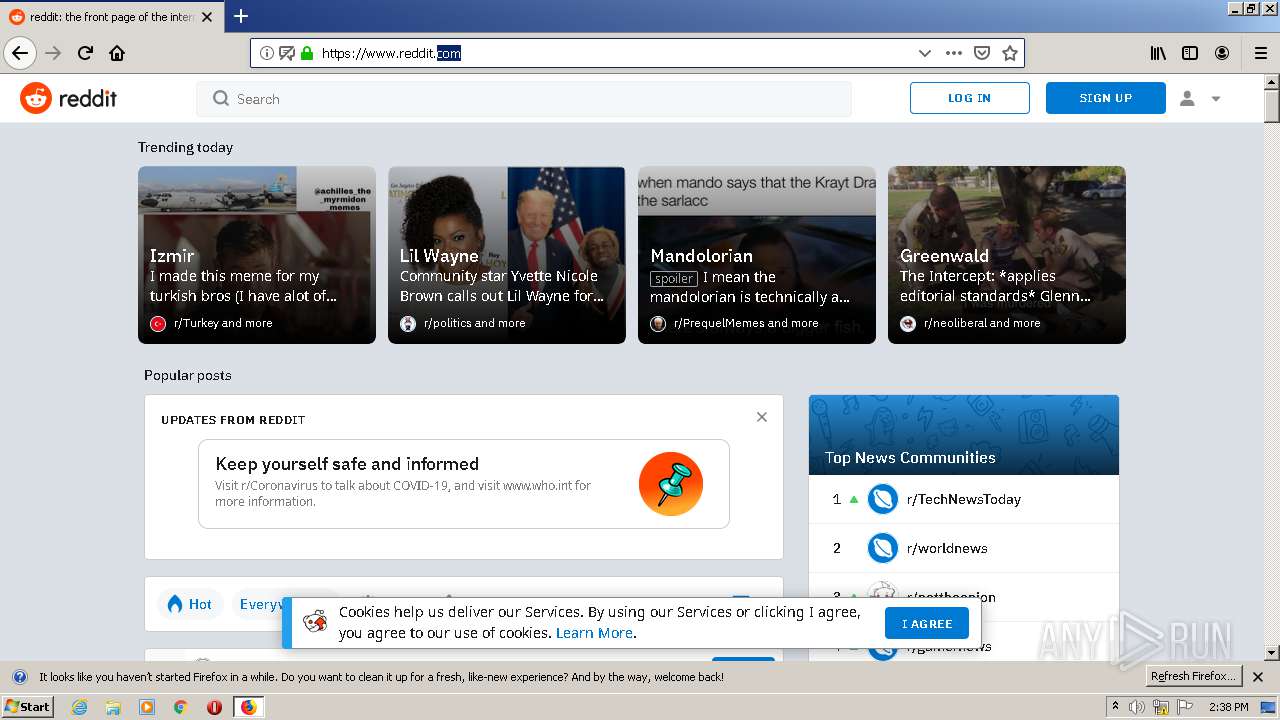Go back with the browser back arrow

tap(20, 53)
